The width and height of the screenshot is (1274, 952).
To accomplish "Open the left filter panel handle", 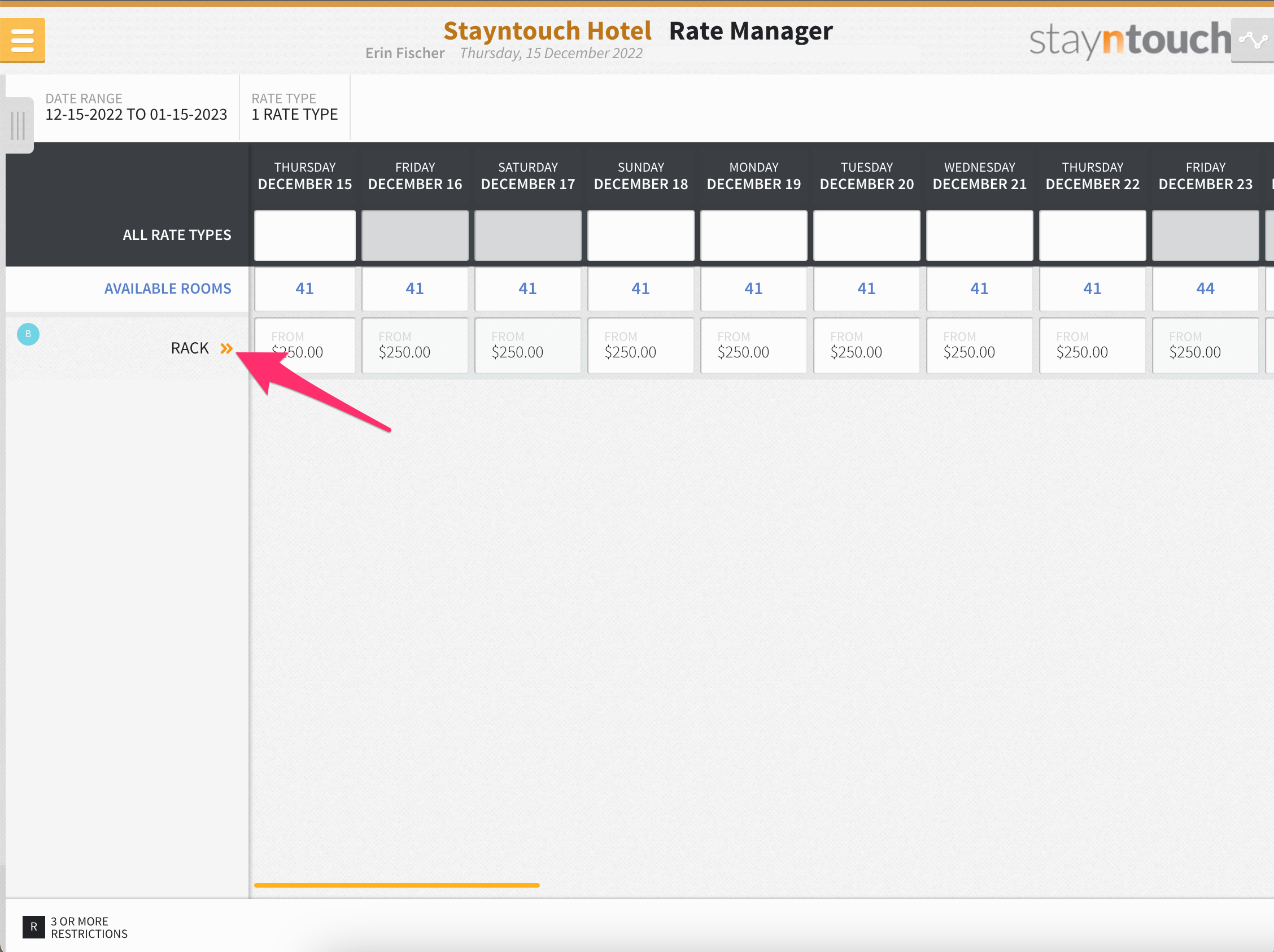I will pyautogui.click(x=19, y=125).
